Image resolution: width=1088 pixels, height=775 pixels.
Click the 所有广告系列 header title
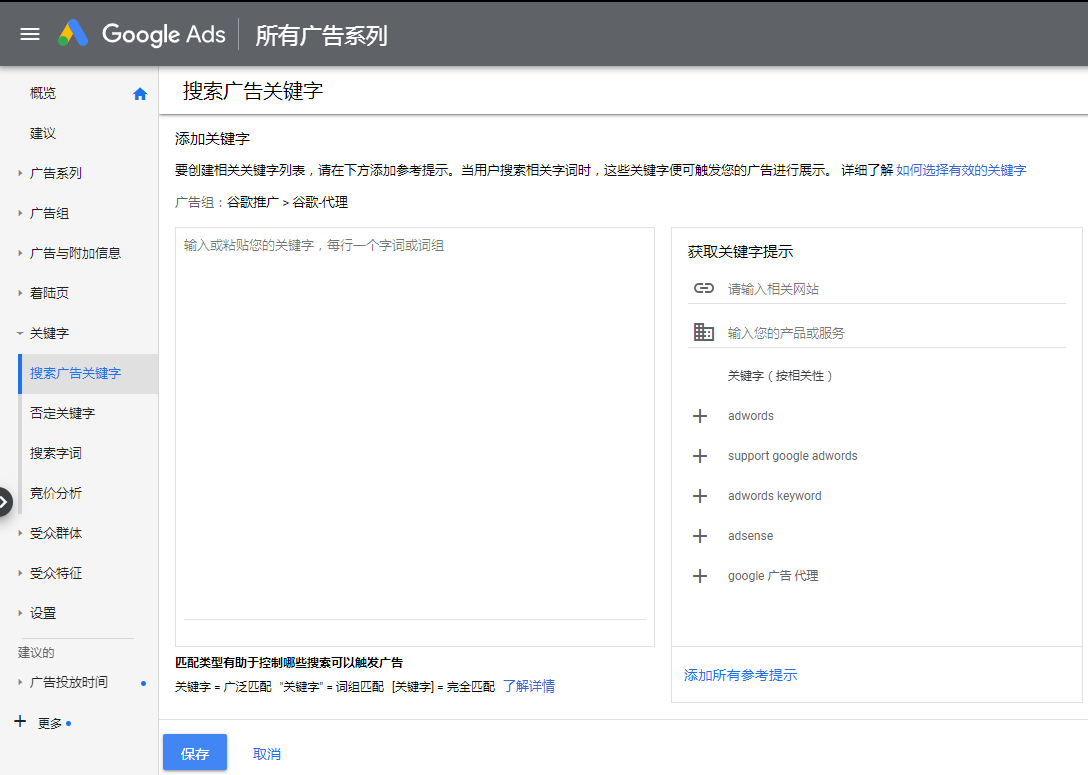pyautogui.click(x=321, y=35)
